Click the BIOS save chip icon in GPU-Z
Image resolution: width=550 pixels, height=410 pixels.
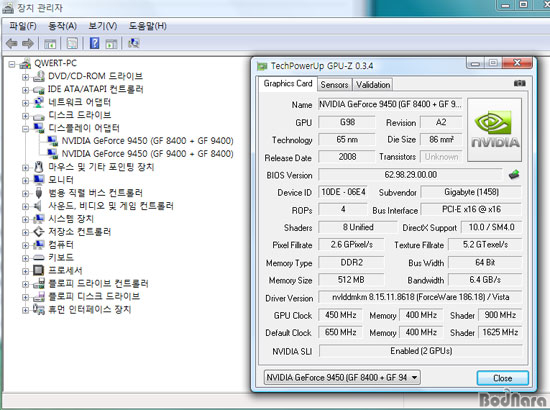tap(514, 174)
